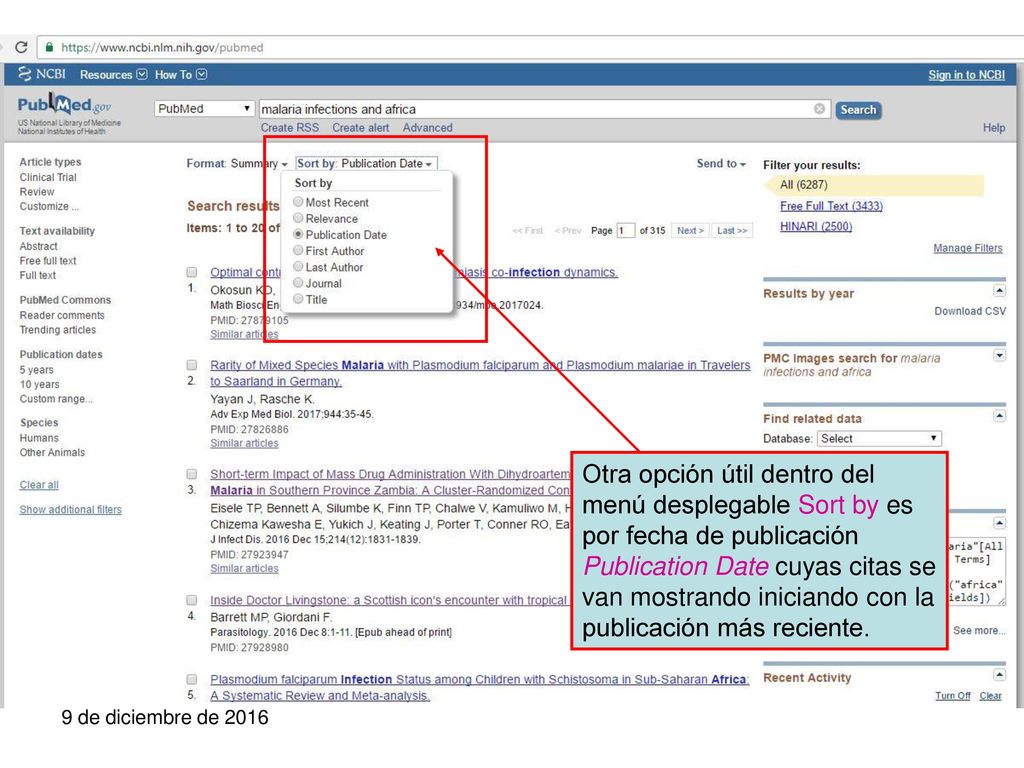The image size is (1024, 768).
Task: Click Sign in to NCBI
Action: pyautogui.click(x=967, y=75)
